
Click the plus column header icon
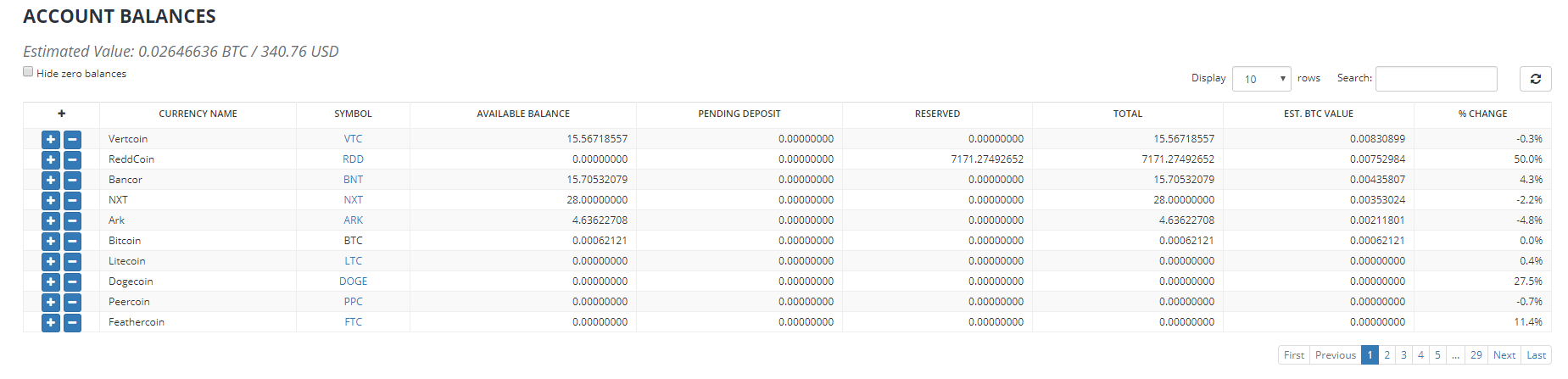coord(61,114)
